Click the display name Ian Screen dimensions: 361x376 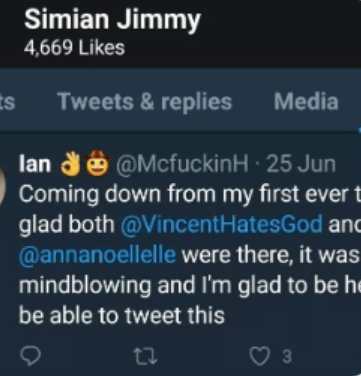point(35,164)
